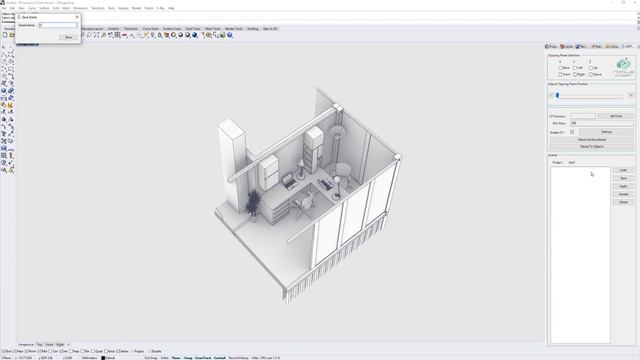Open the blue help question-mark icon

click(x=230, y=36)
